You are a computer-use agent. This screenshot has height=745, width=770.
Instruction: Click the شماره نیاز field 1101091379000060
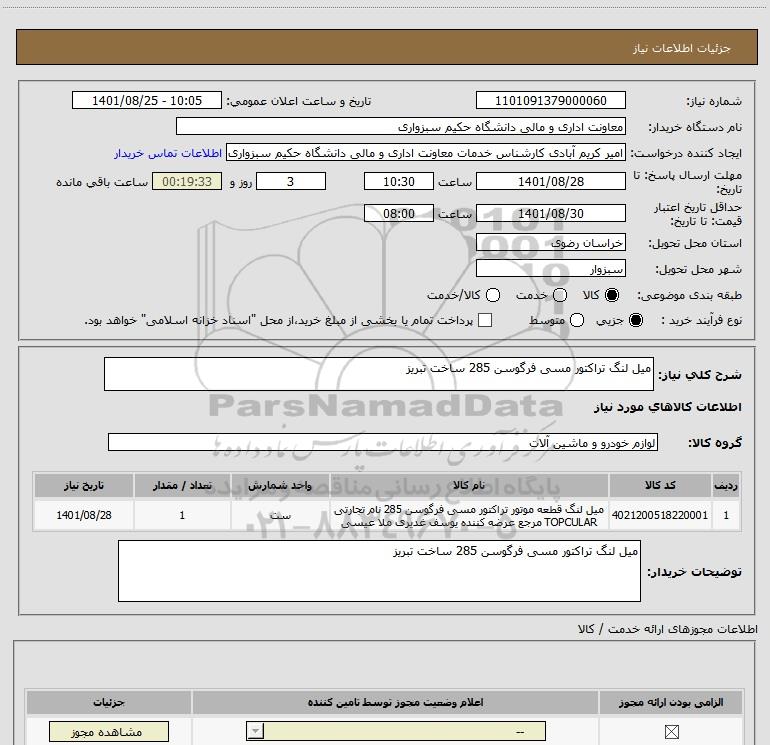pos(550,101)
